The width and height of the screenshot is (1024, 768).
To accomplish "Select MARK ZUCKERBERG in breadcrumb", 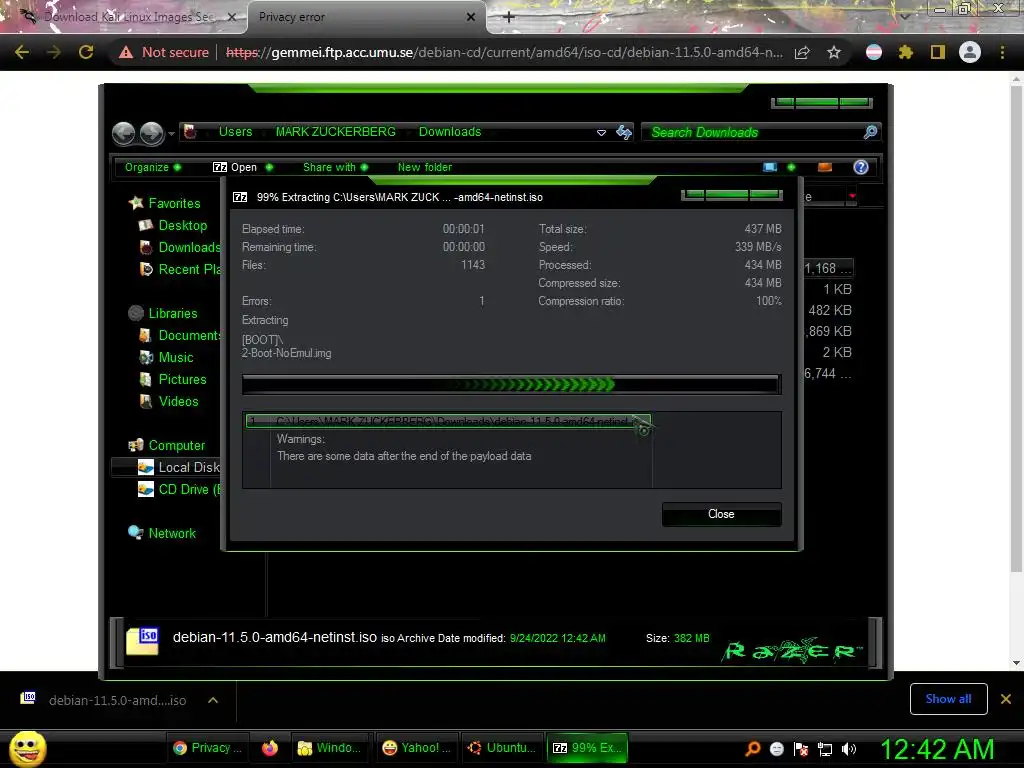I will tap(335, 132).
